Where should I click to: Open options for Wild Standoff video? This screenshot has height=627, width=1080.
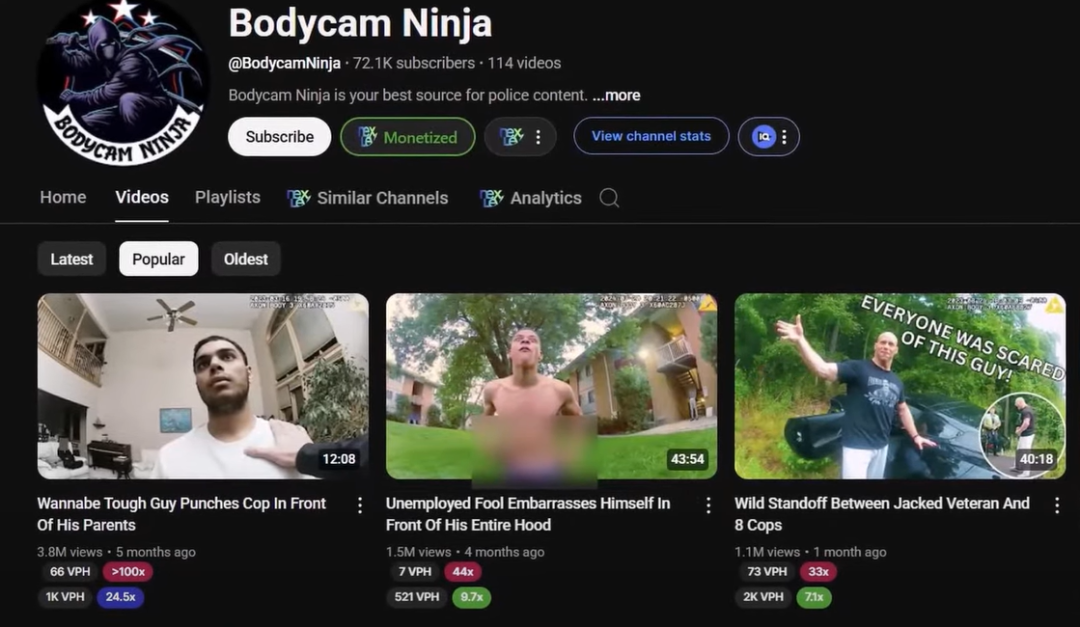pyautogui.click(x=1056, y=506)
